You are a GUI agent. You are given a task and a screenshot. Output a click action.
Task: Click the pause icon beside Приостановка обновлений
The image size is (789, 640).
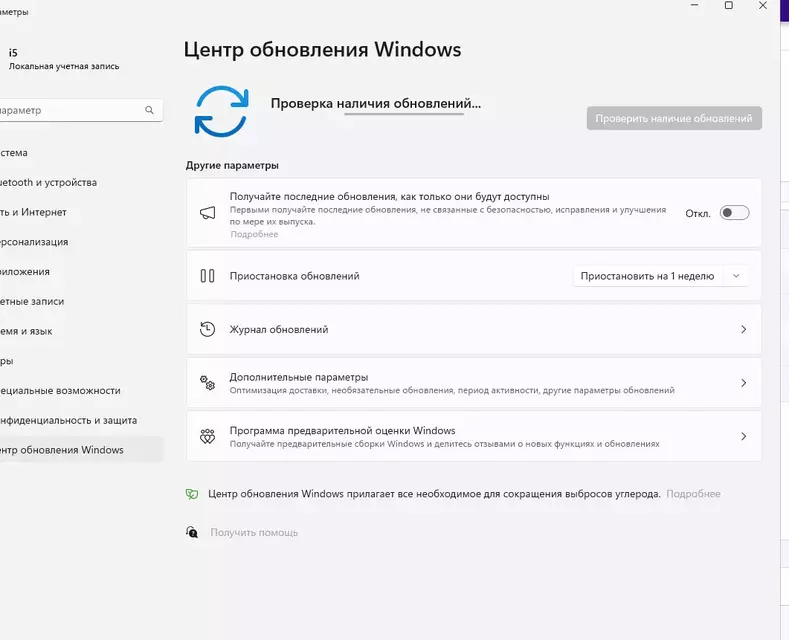(207, 276)
